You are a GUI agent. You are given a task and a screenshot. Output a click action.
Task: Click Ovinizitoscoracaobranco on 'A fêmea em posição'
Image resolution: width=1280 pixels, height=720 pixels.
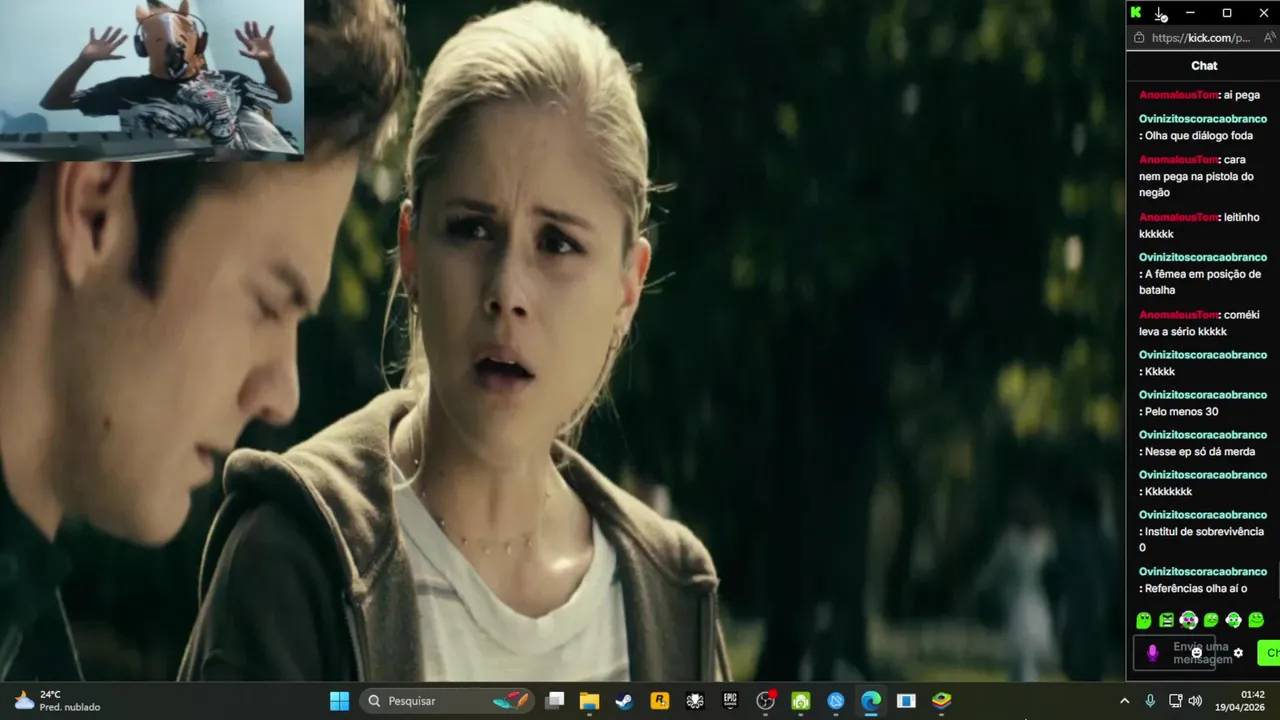(1203, 257)
